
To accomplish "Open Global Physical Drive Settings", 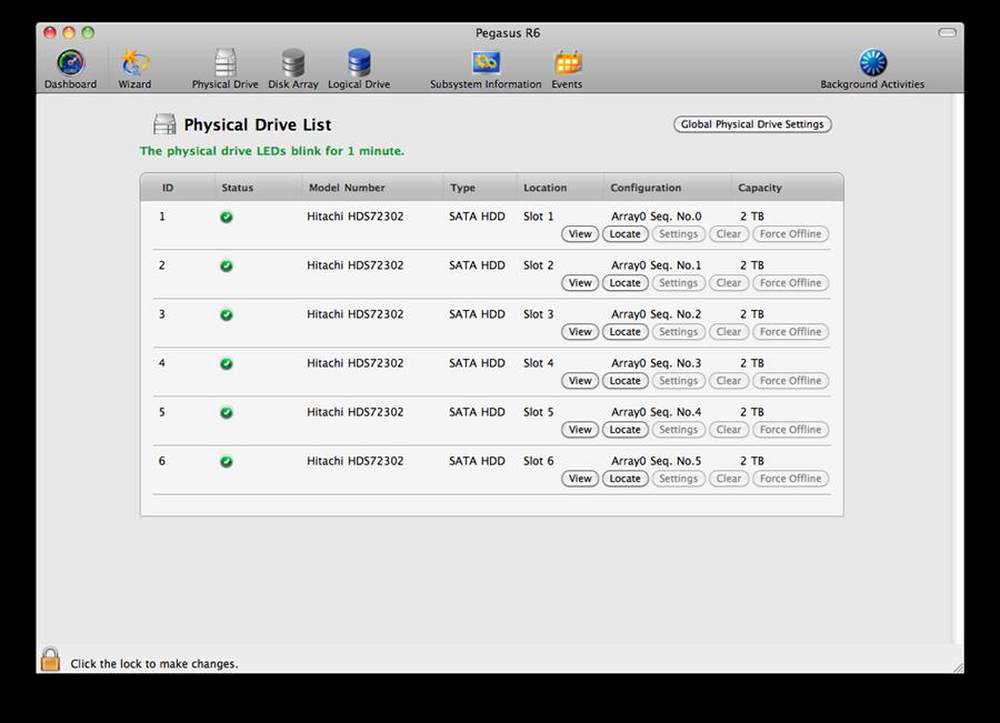I will [753, 124].
